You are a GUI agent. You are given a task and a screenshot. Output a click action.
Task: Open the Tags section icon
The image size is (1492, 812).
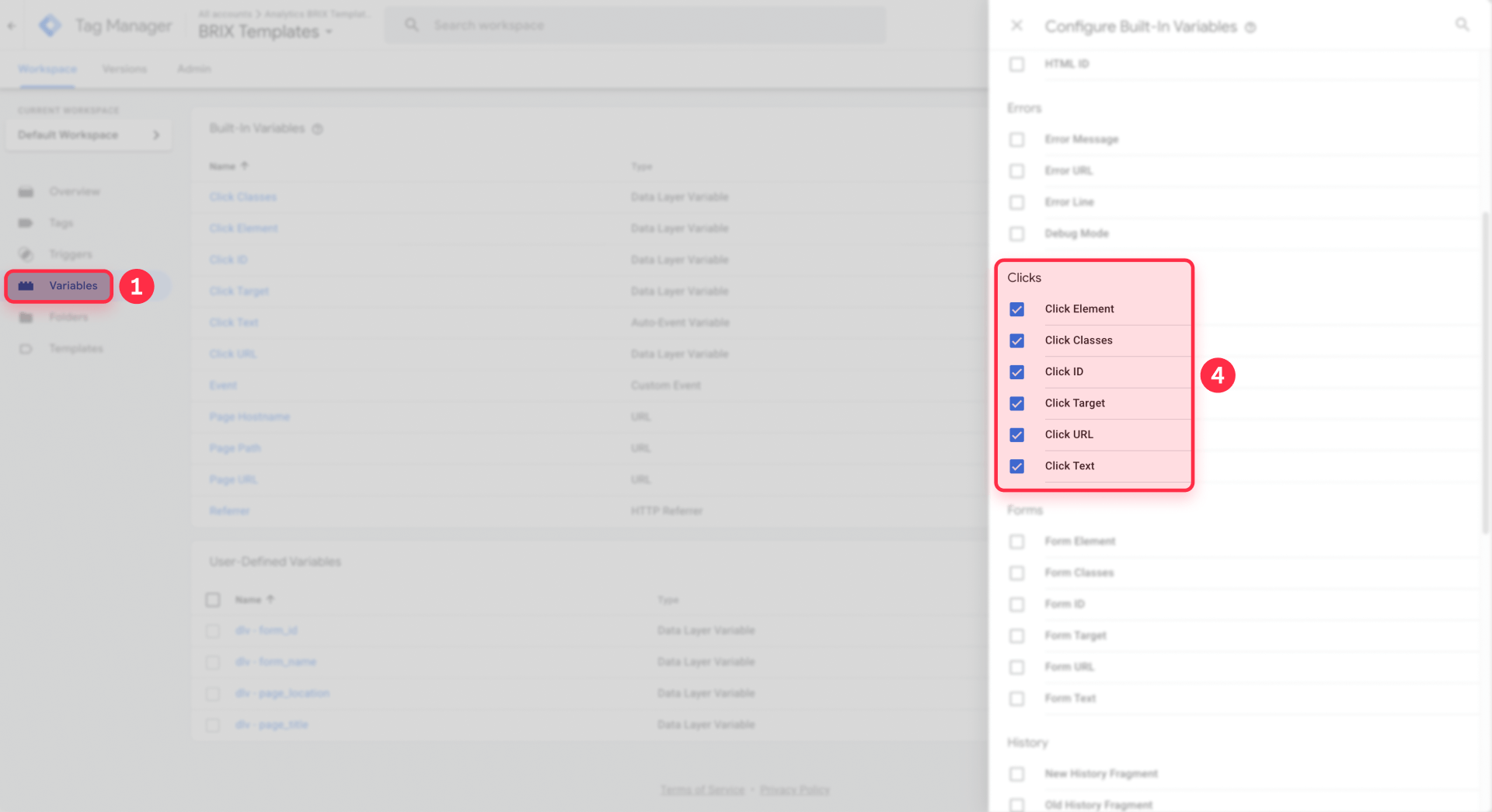coord(26,223)
